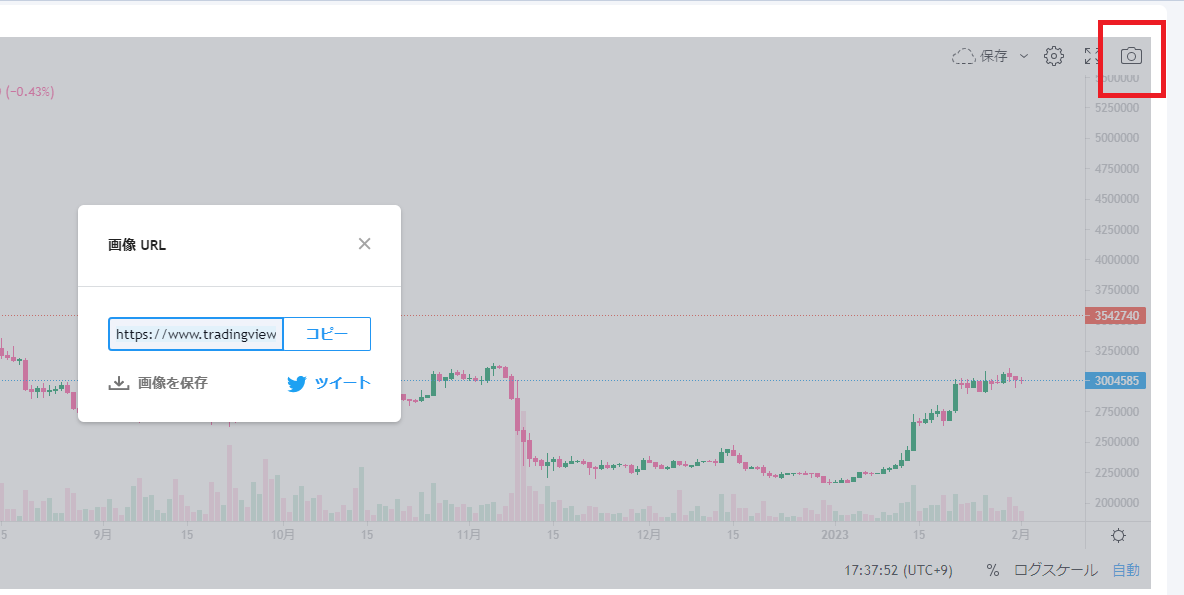
Task: Click the 3004585 current price label
Action: [x=1115, y=380]
